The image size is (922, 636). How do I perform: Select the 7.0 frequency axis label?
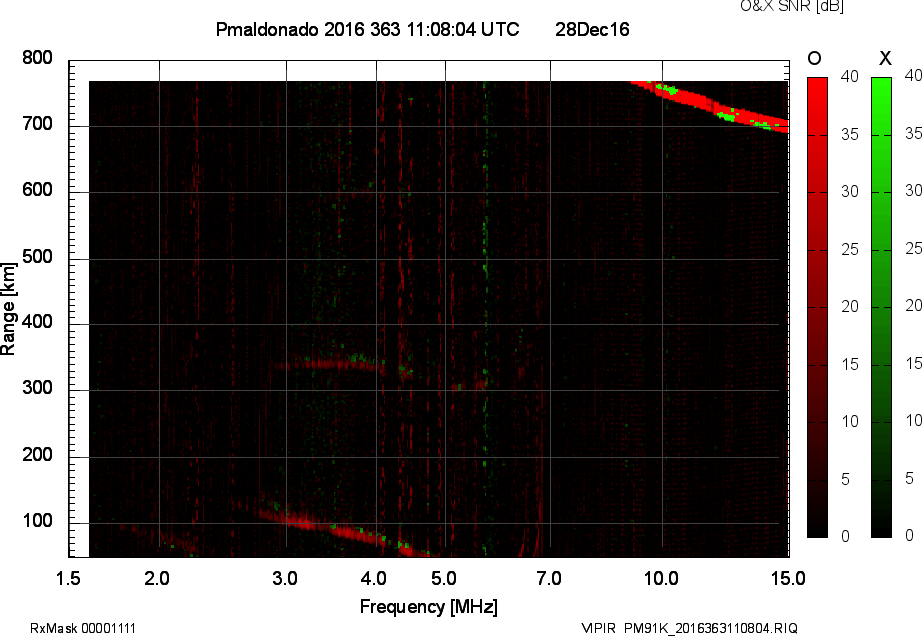pos(549,578)
